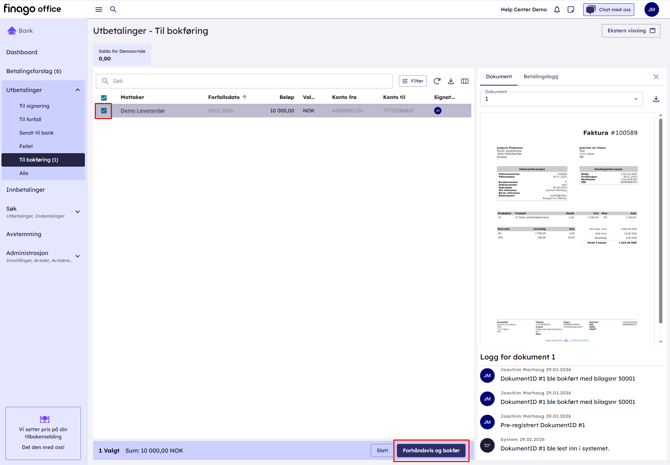The width and height of the screenshot is (670, 465).
Task: Open Avstemming in sidebar
Action: coord(24,234)
